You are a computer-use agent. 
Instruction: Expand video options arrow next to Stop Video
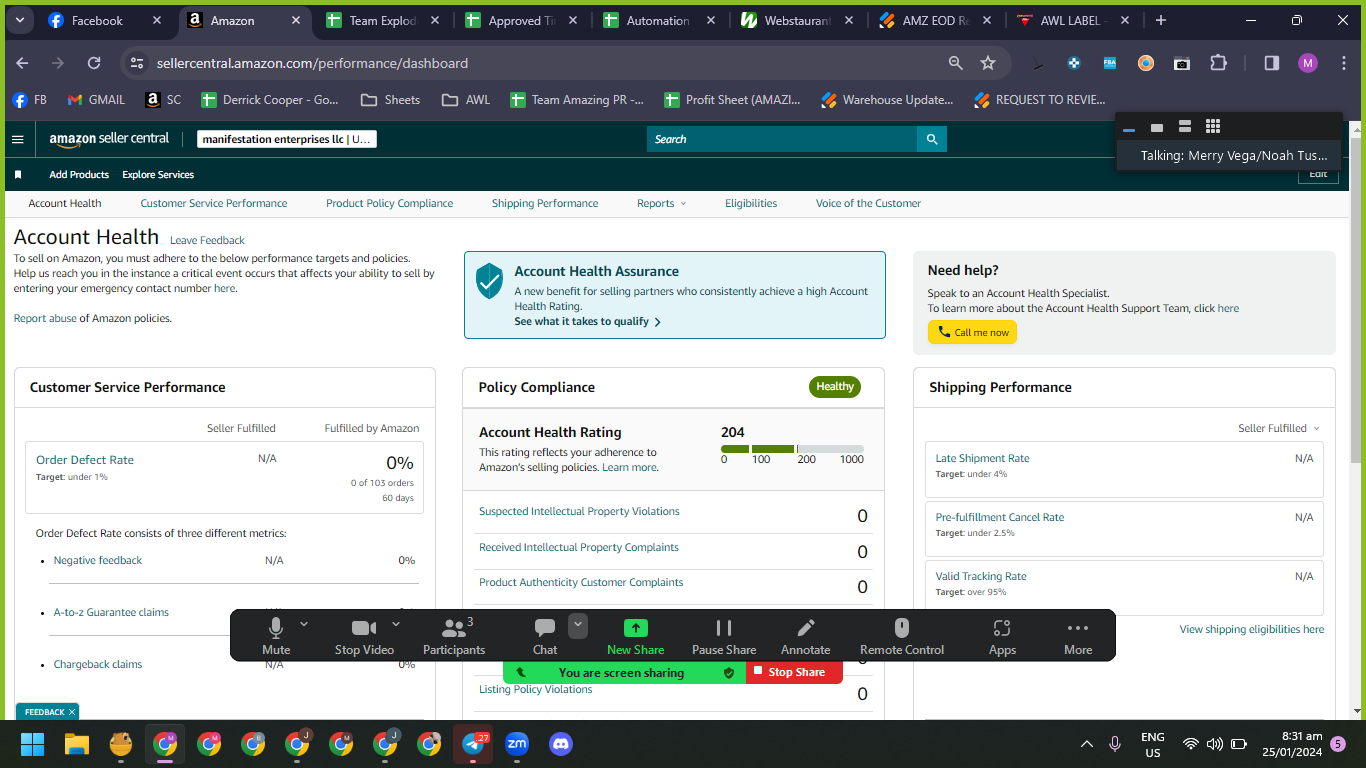(395, 624)
